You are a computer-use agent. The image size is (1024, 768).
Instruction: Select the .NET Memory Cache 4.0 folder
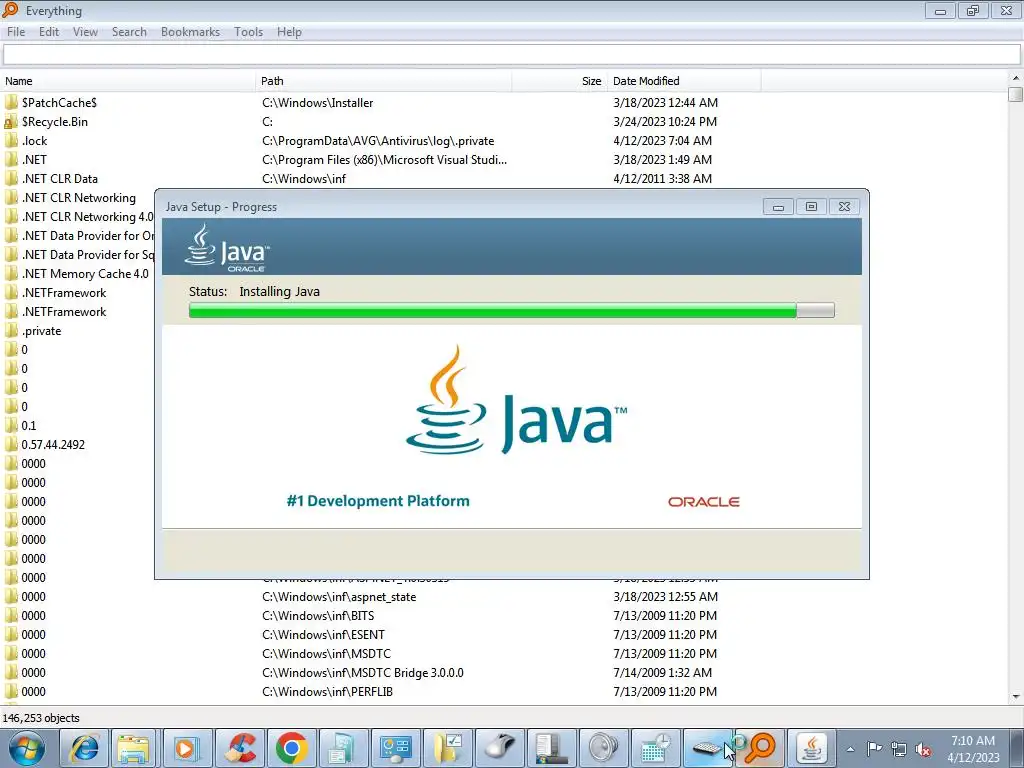point(85,274)
